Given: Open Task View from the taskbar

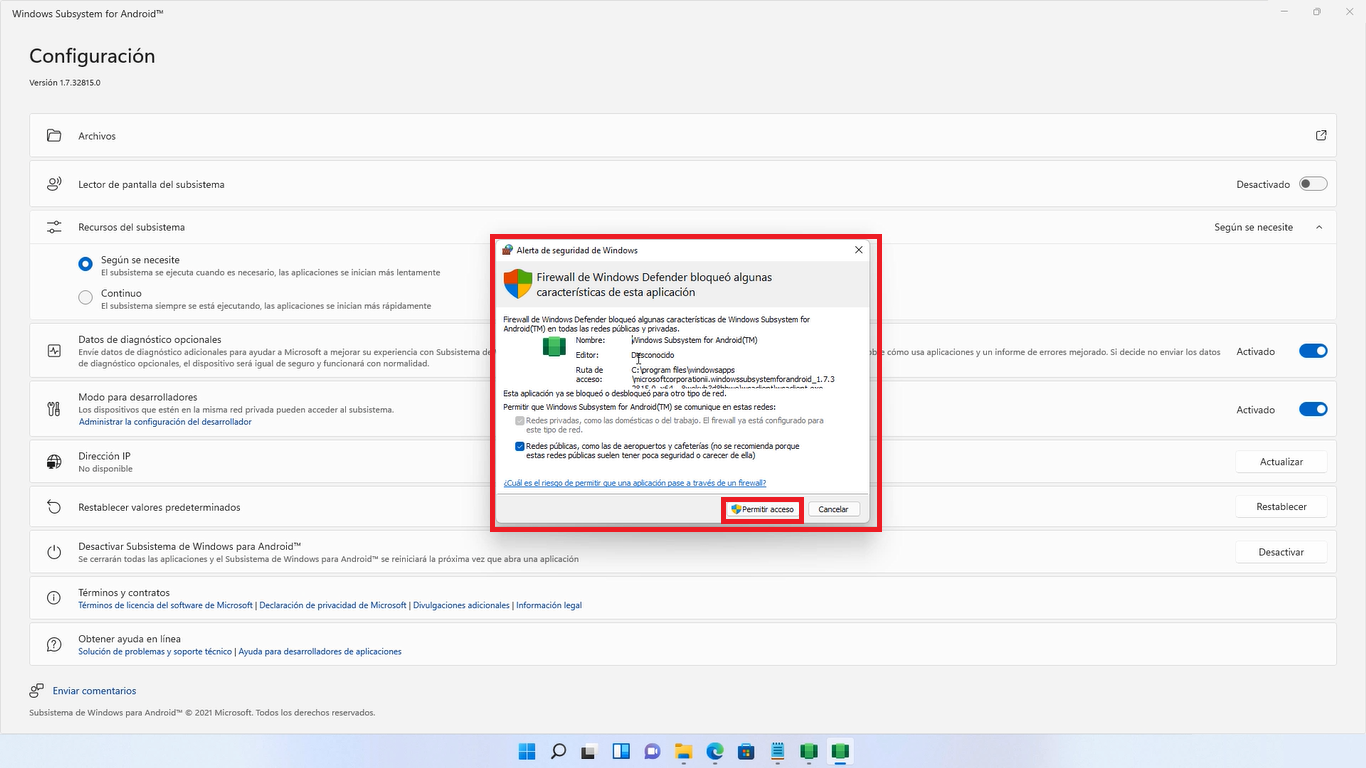Looking at the screenshot, I should tap(590, 751).
